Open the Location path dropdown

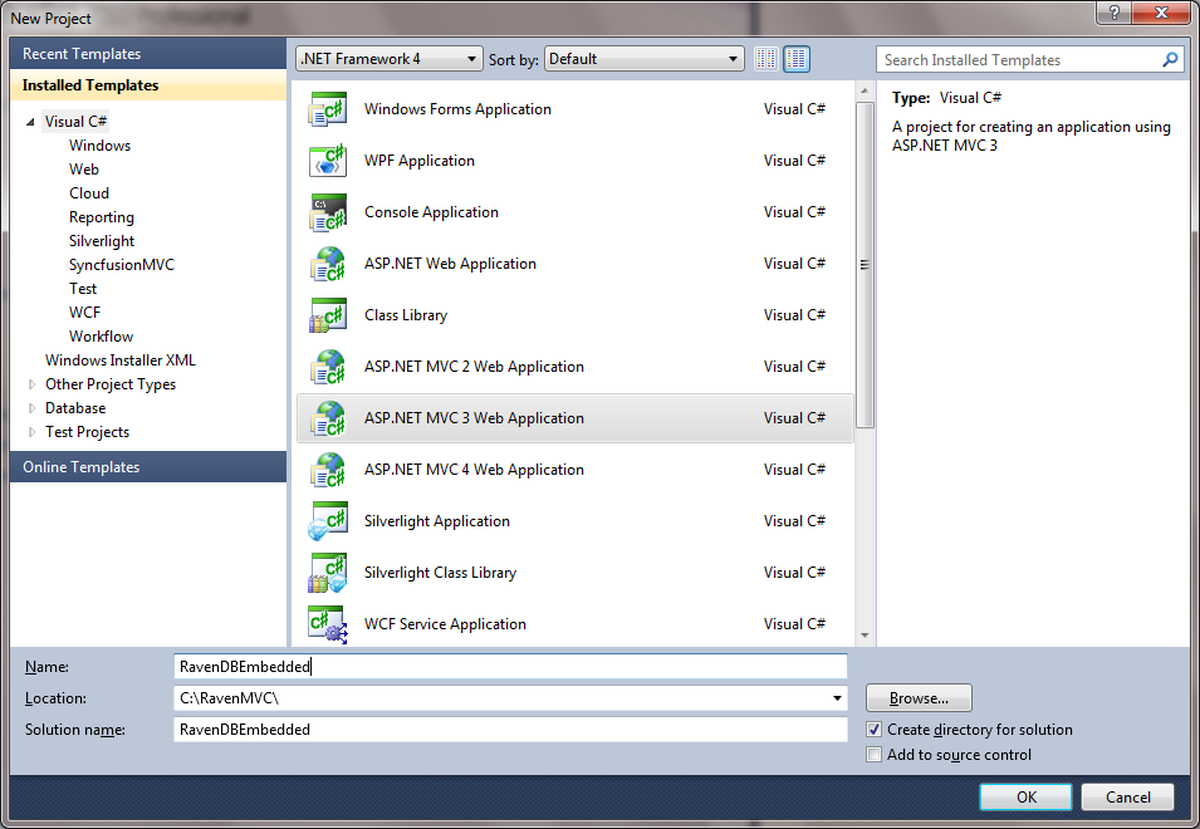836,698
